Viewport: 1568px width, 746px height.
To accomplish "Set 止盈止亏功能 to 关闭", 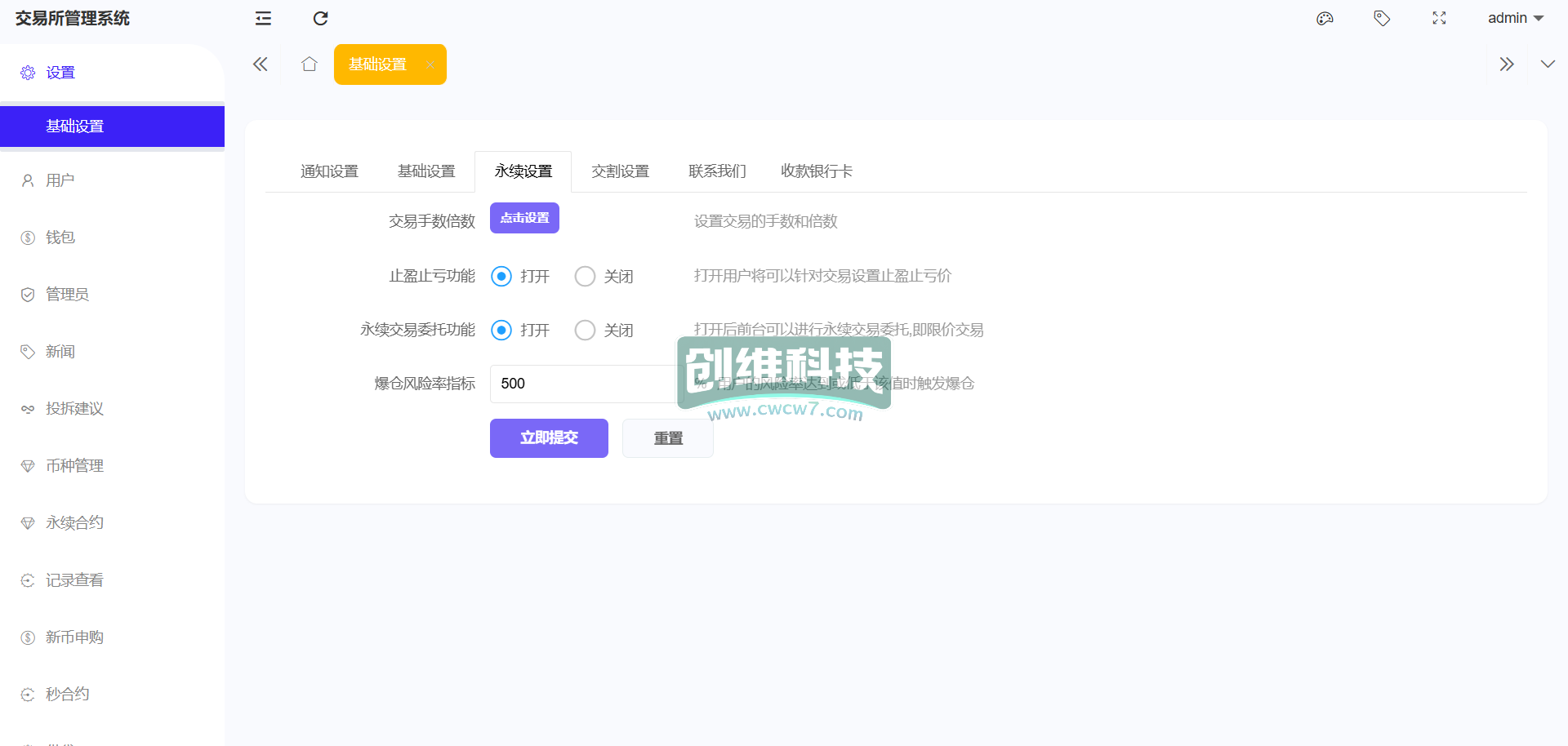I will (x=585, y=277).
